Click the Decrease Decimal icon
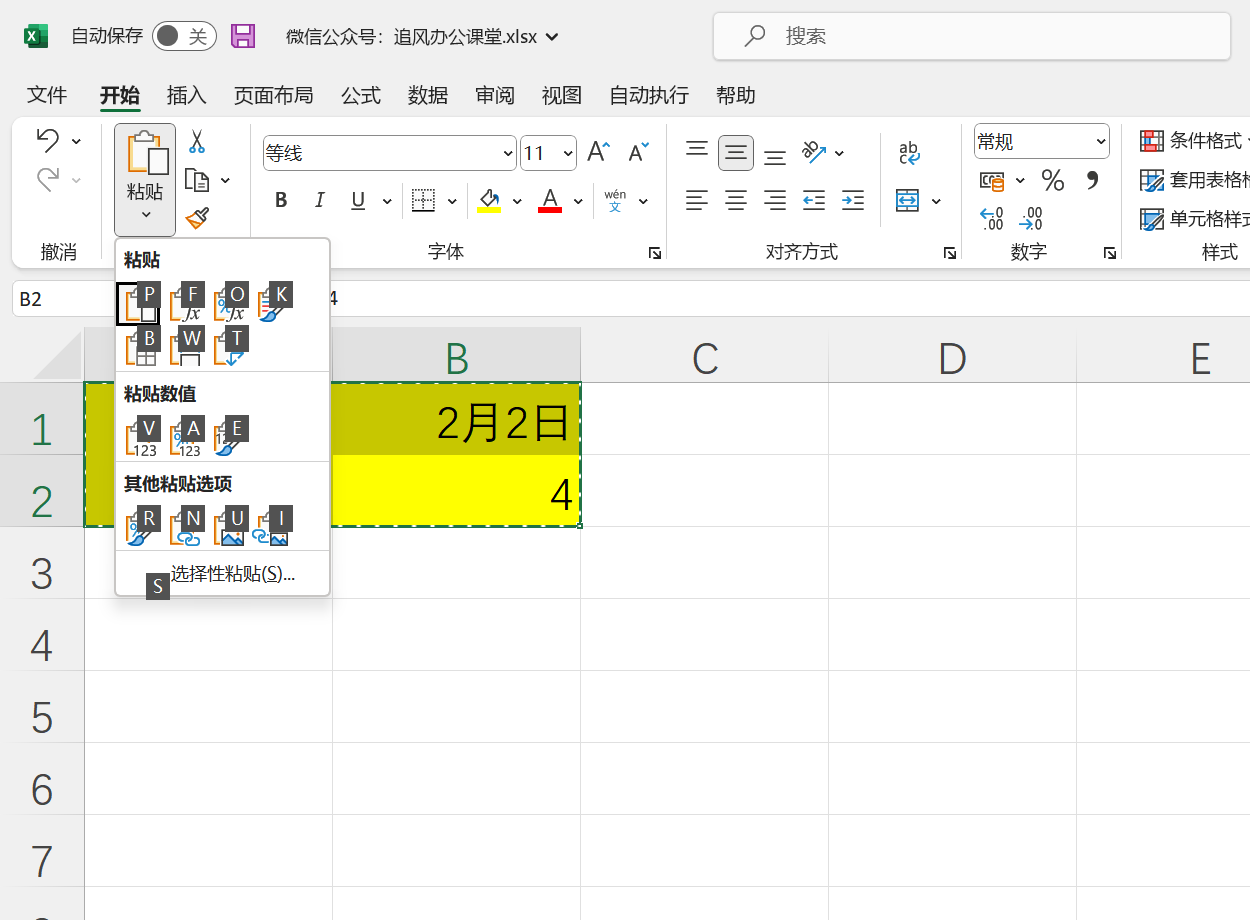 (1031, 218)
